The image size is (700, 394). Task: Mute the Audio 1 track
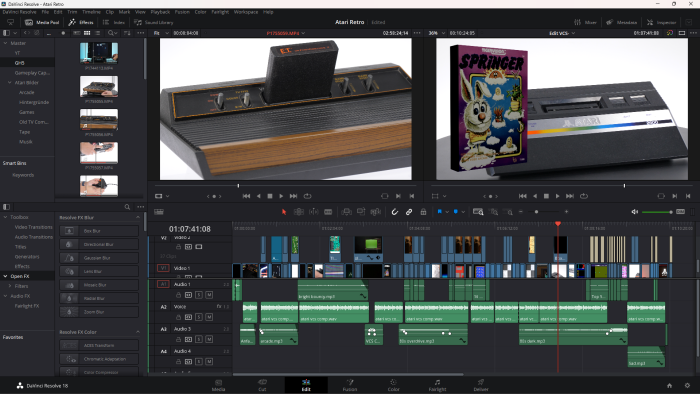[x=209, y=295]
